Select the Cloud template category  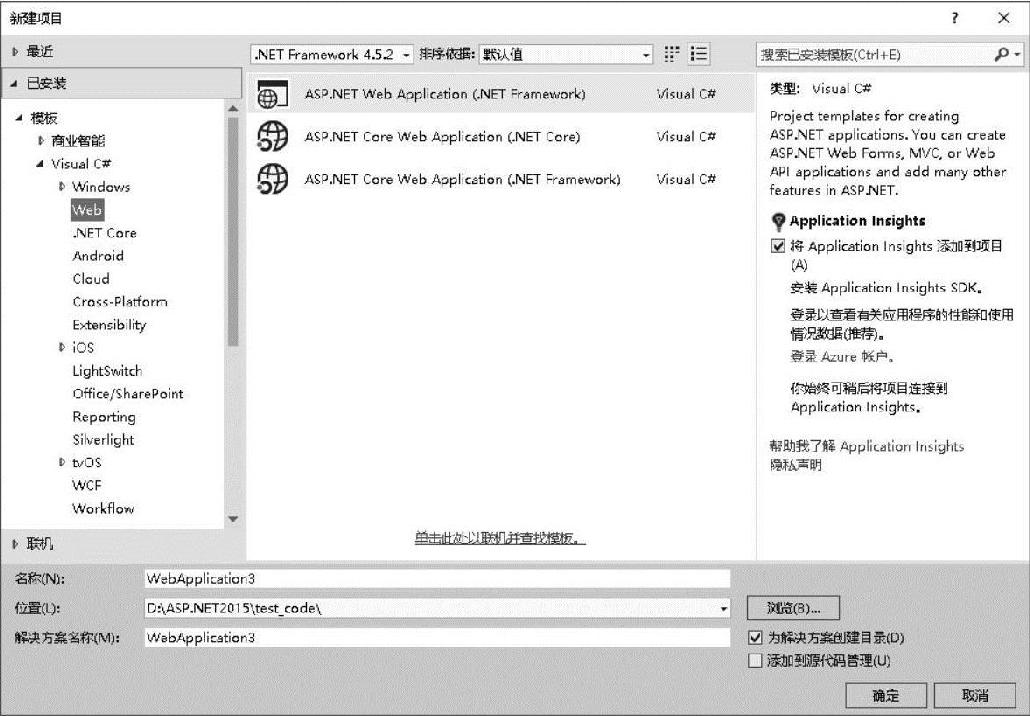91,279
